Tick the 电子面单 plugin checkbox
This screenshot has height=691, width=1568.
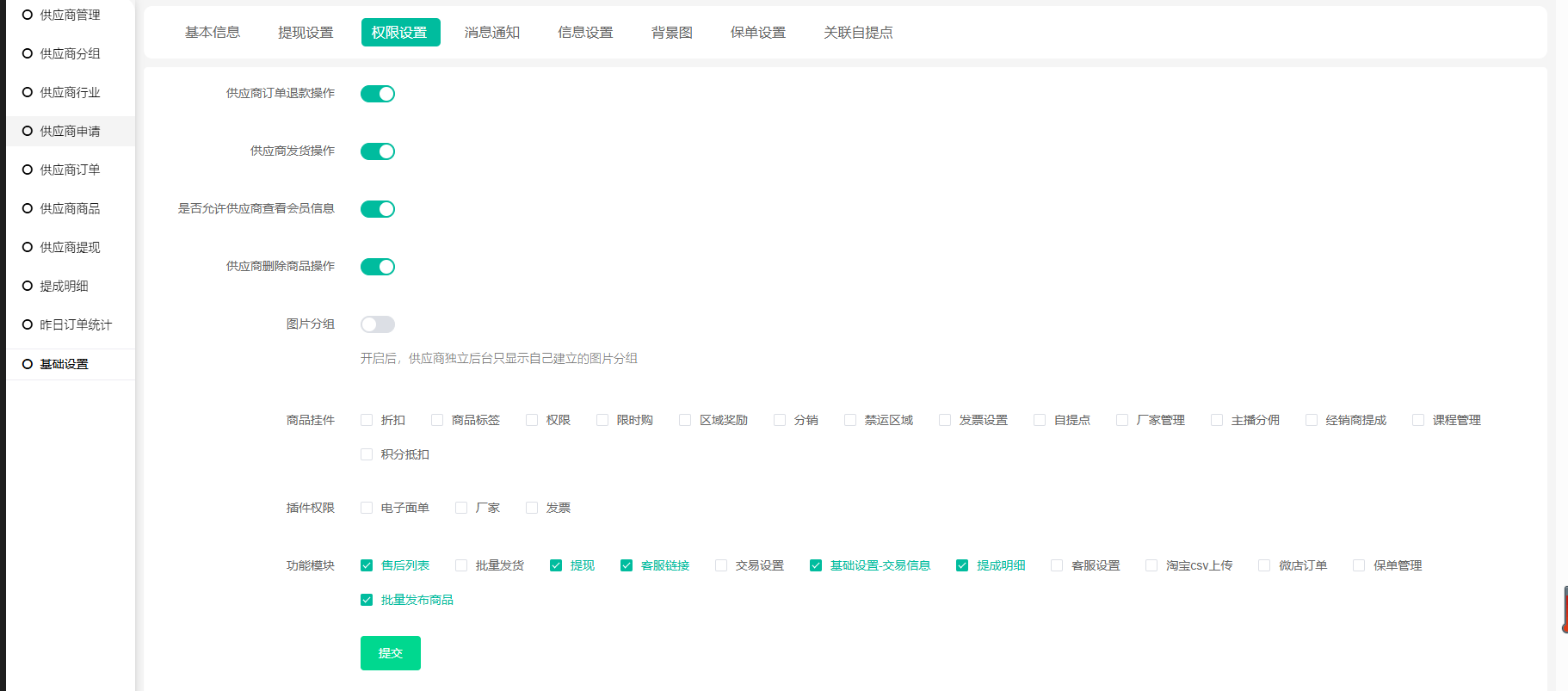[x=367, y=508]
